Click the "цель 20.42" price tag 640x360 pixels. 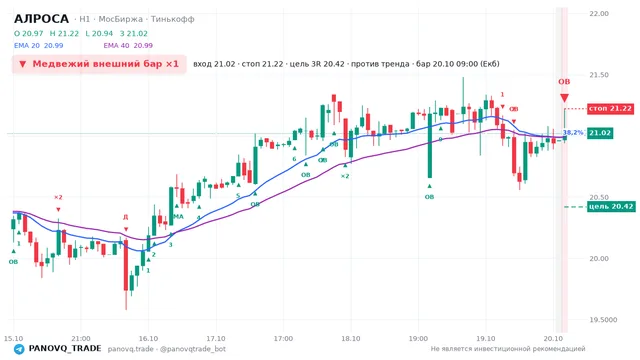(x=611, y=207)
